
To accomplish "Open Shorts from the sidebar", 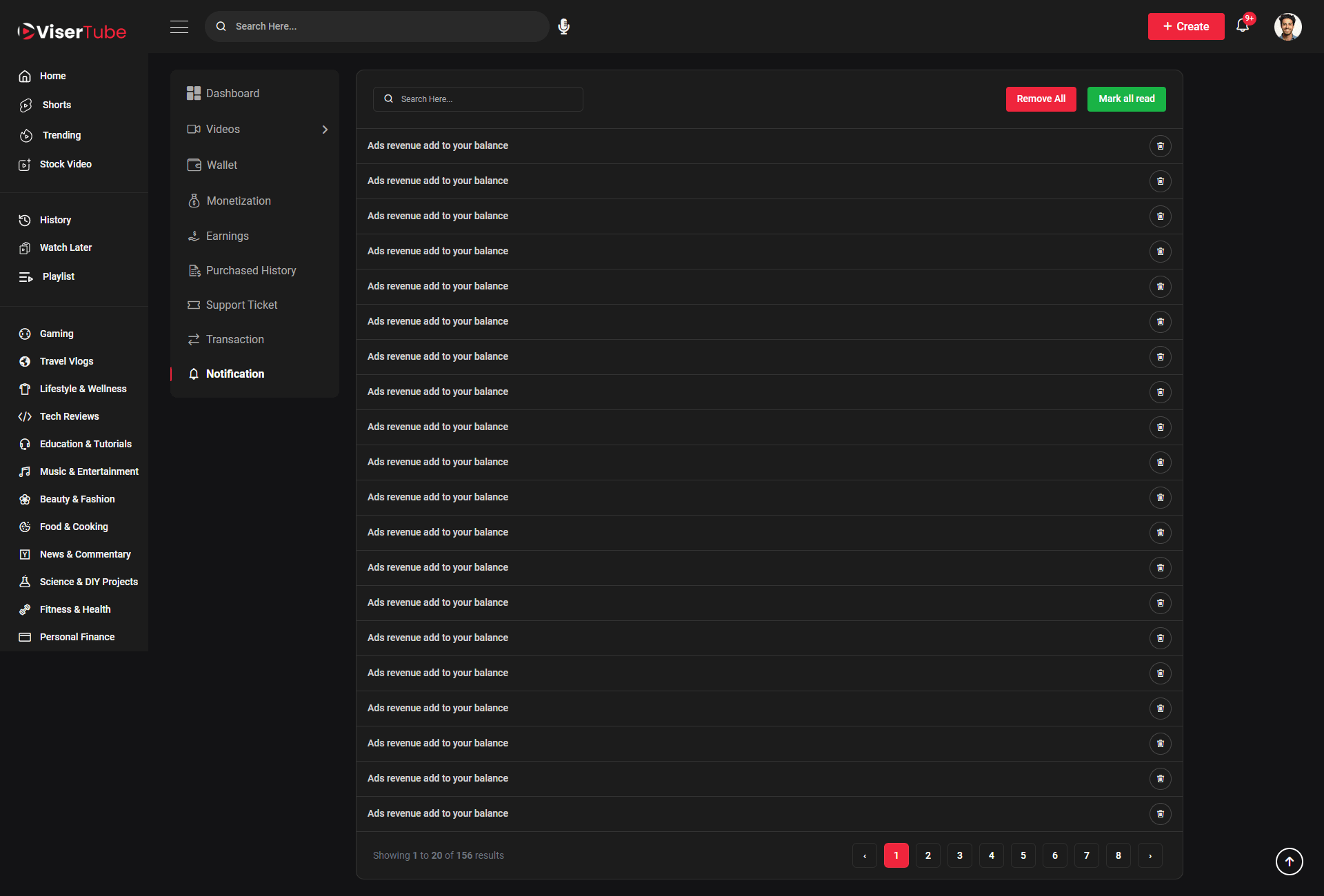I will pos(57,105).
